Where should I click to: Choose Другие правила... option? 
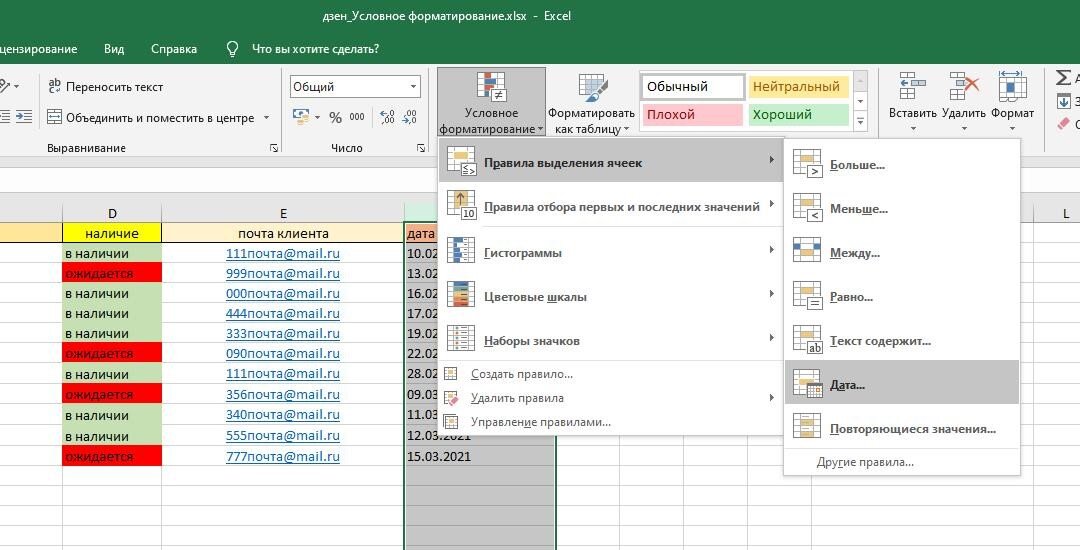coord(902,462)
